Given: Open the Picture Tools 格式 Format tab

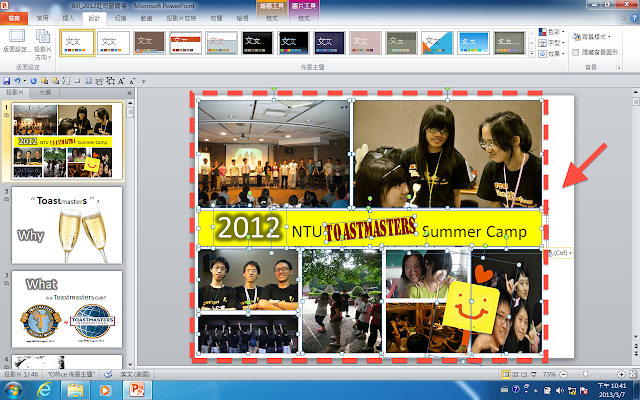Looking at the screenshot, I should point(304,18).
